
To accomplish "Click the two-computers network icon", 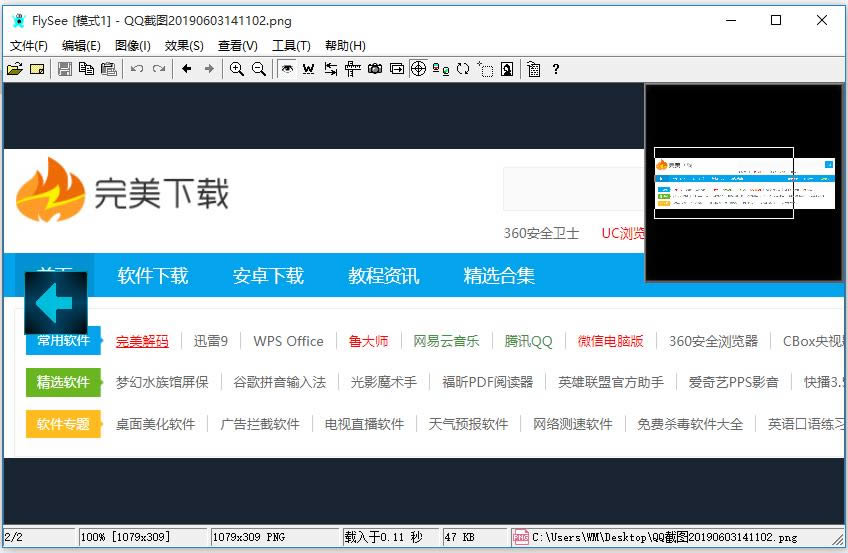I will click(441, 69).
